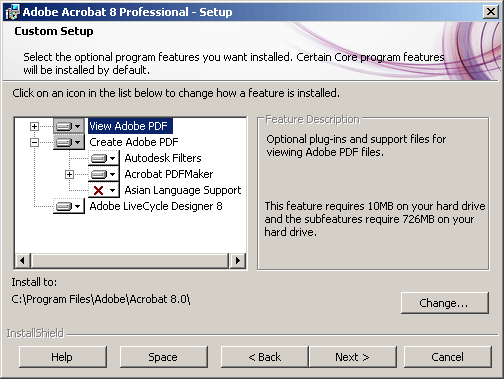This screenshot has width=504, height=379.
Task: Open Autodesk Filters install option dropdown
Action: click(x=104, y=158)
